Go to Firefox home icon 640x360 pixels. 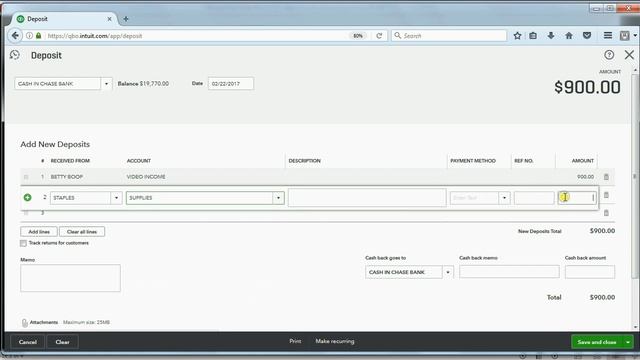(x=569, y=36)
